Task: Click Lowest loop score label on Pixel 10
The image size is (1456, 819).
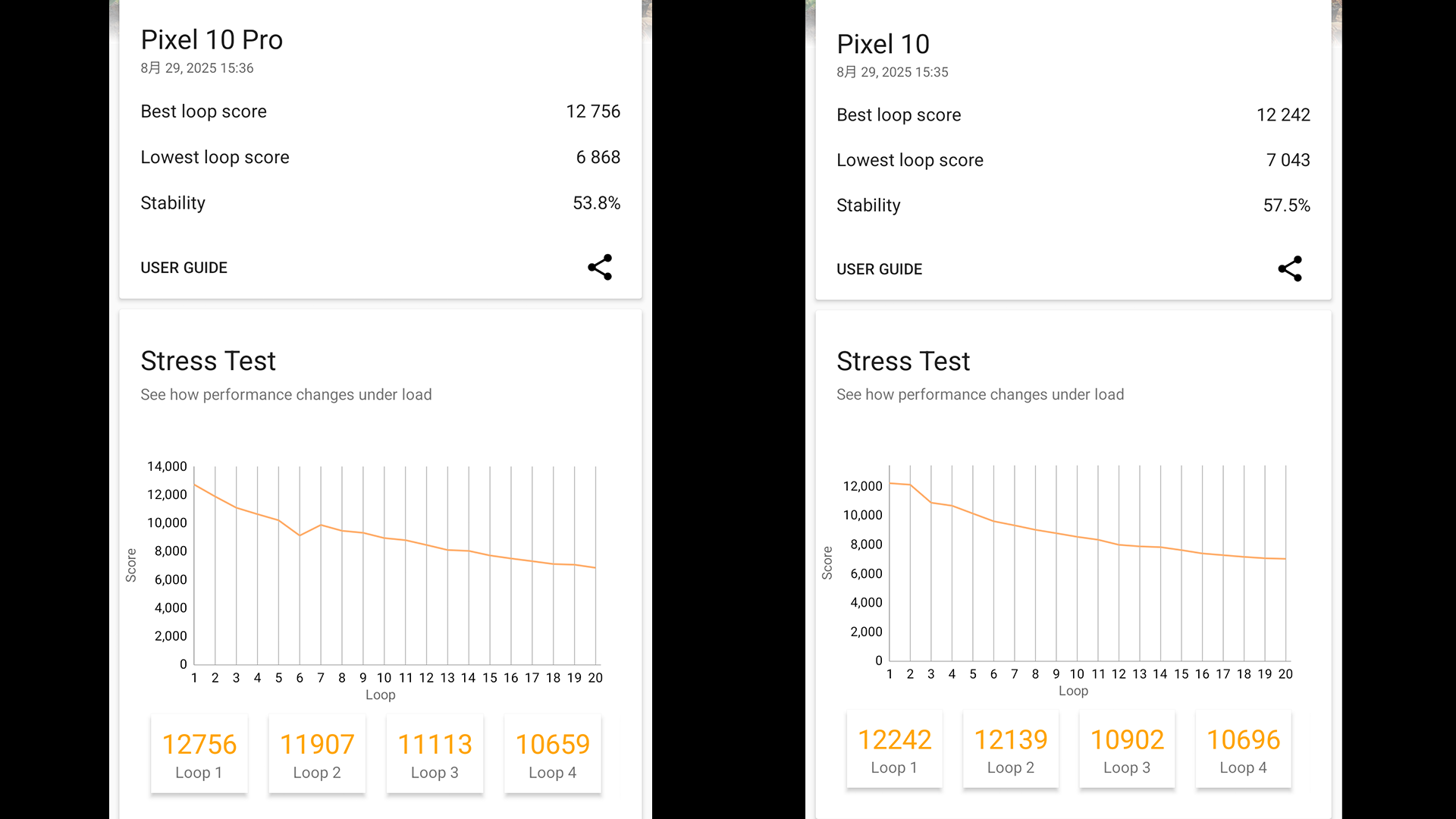Action: coord(910,160)
